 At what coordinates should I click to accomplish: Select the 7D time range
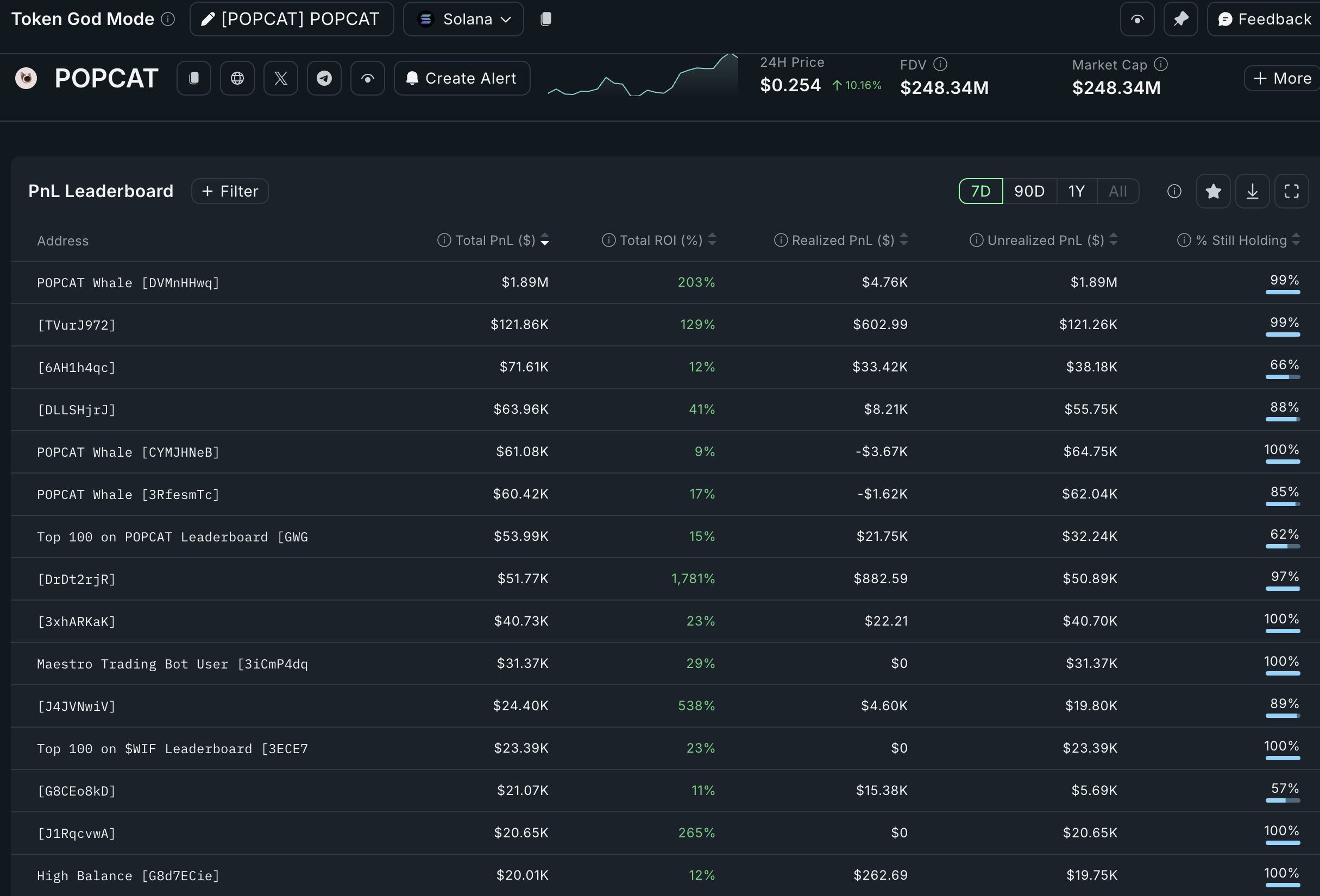pos(980,191)
